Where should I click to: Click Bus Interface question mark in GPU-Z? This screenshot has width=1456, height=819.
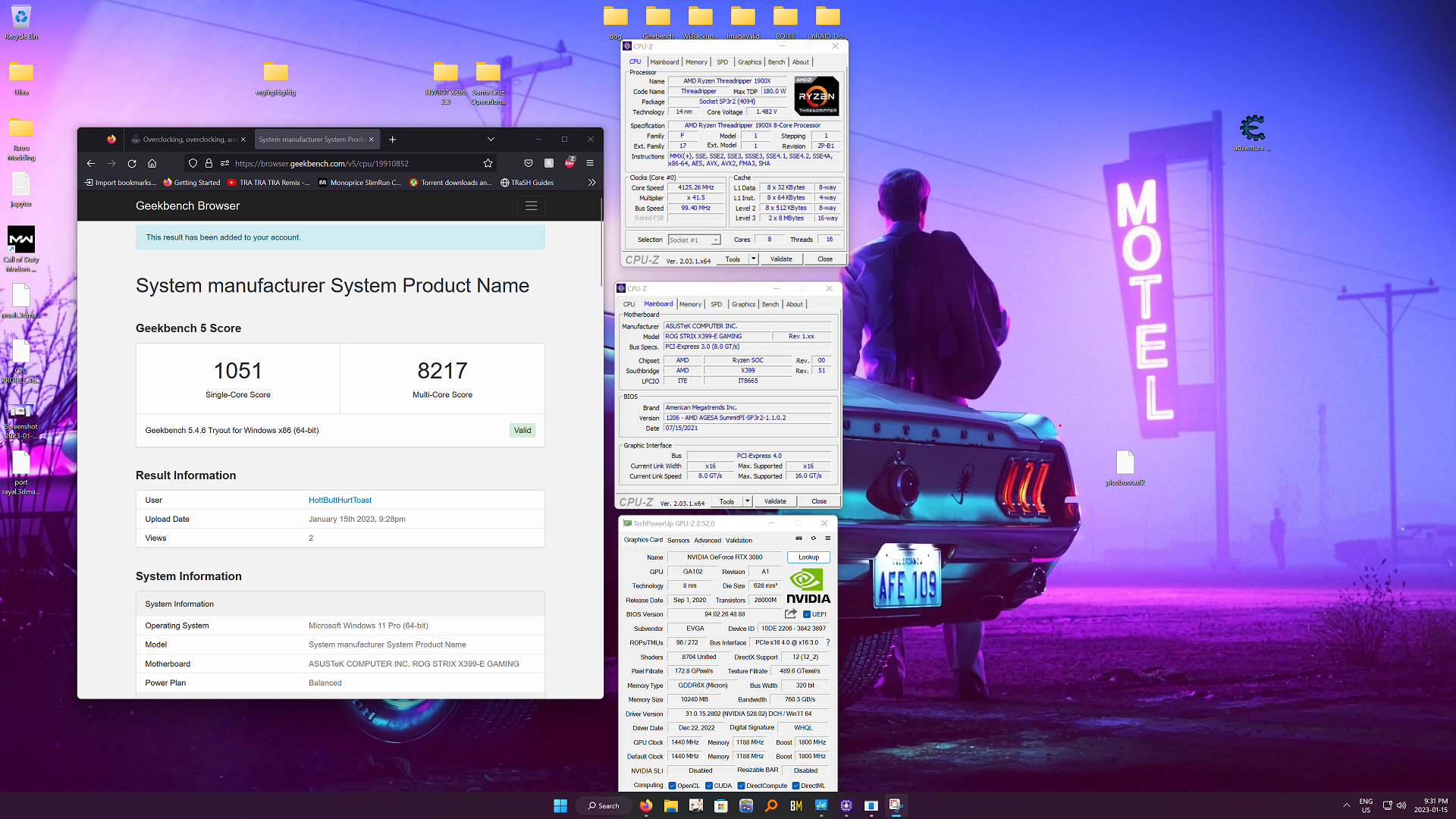[x=828, y=642]
